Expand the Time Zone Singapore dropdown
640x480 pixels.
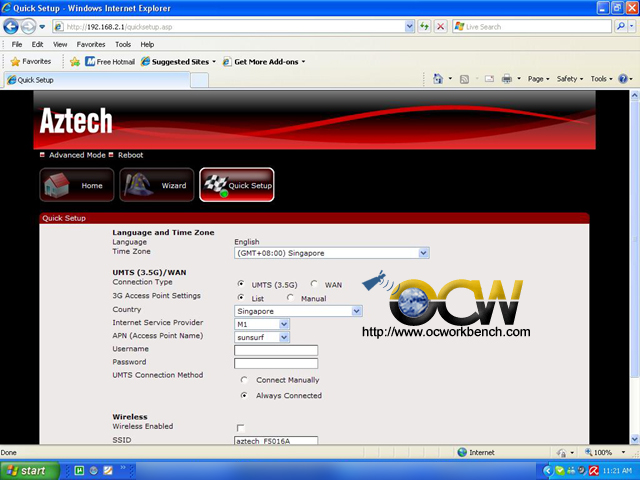tap(424, 253)
